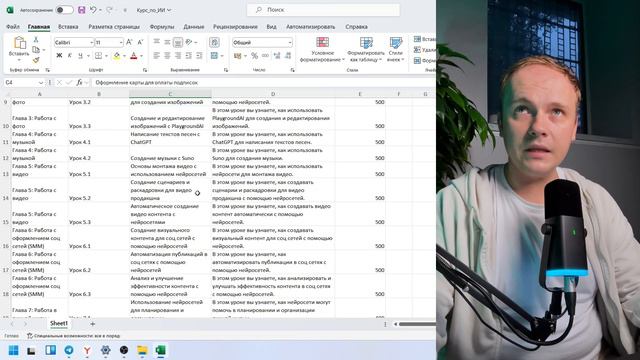640x360 pixels.
Task: Click the accounting number format icon
Action: click(x=238, y=56)
